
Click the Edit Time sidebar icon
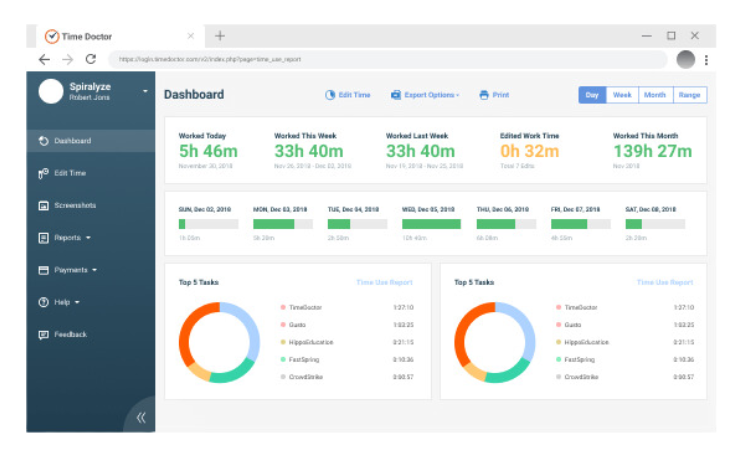coord(44,173)
